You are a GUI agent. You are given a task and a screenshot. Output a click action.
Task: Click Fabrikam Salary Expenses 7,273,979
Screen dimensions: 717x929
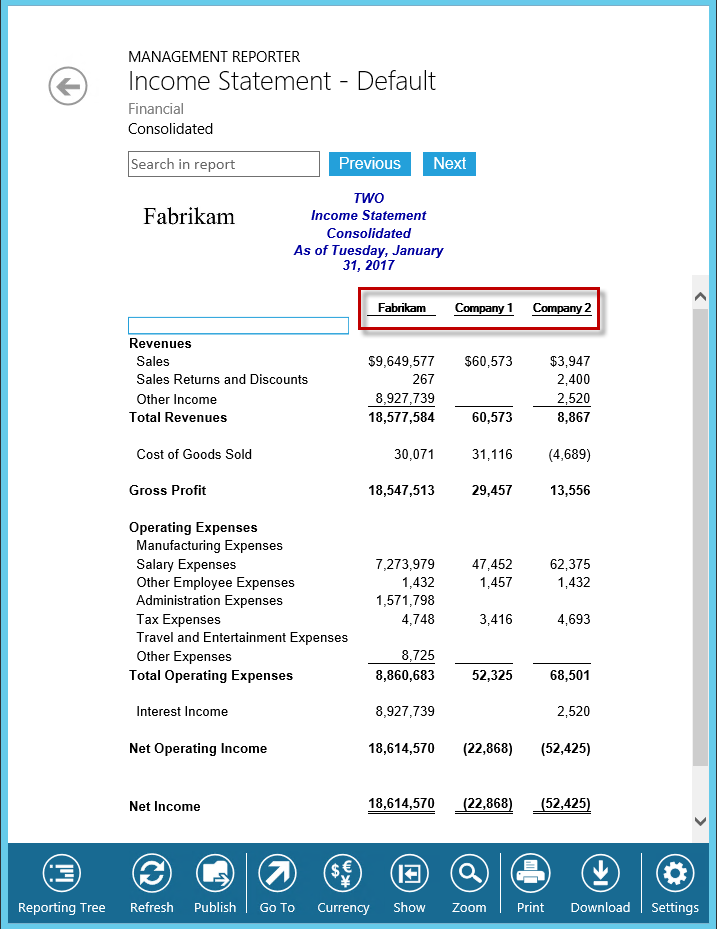click(x=405, y=564)
